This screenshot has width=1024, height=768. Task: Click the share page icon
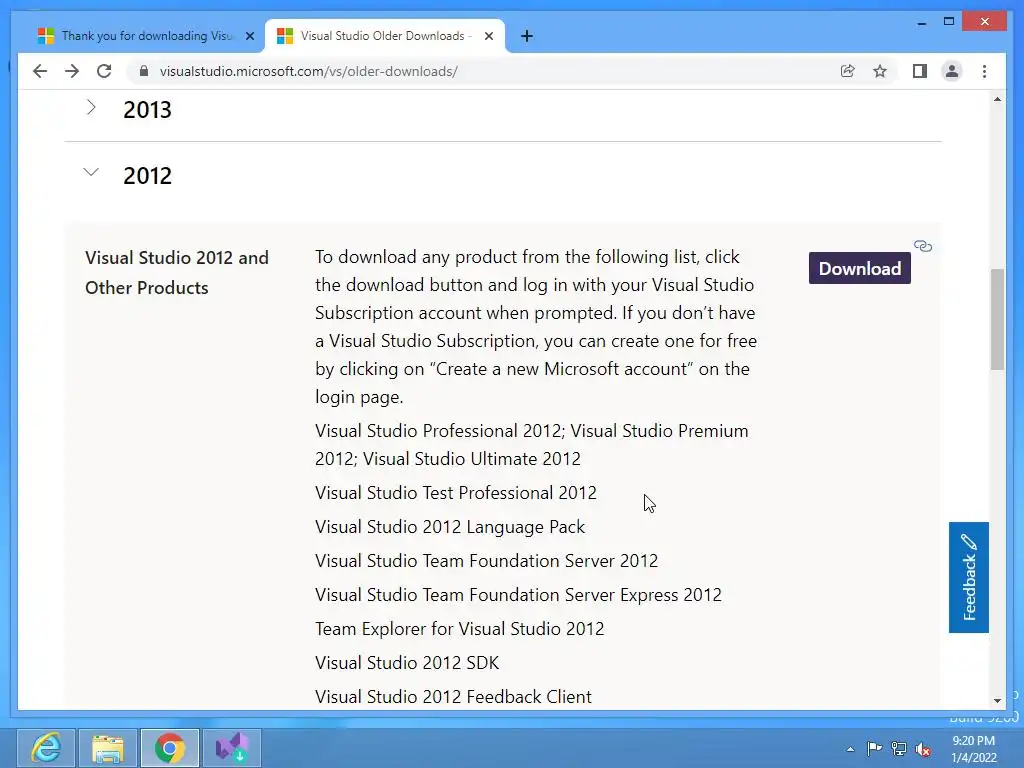pyautogui.click(x=848, y=71)
